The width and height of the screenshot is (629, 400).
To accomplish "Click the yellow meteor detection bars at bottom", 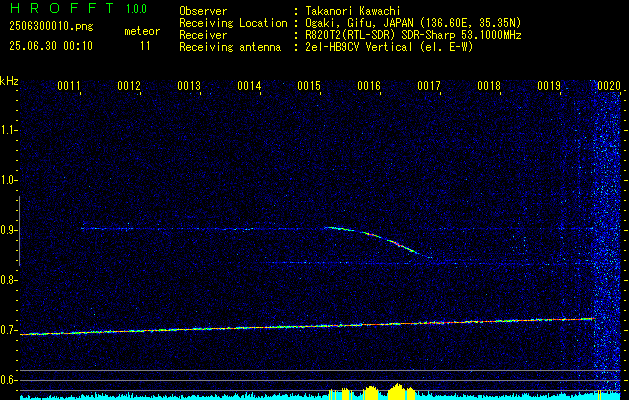I will click(x=372, y=392).
